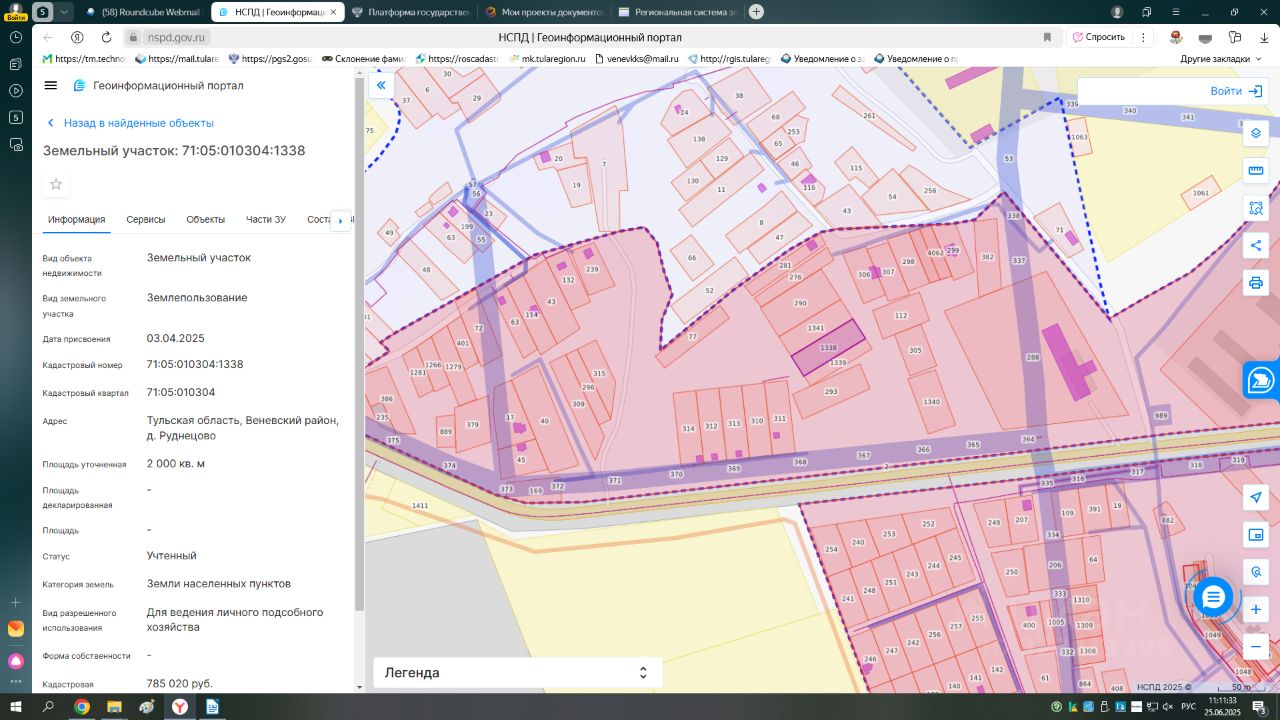The image size is (1280, 720).
Task: Zoom in the map with plus button
Action: click(x=1256, y=609)
